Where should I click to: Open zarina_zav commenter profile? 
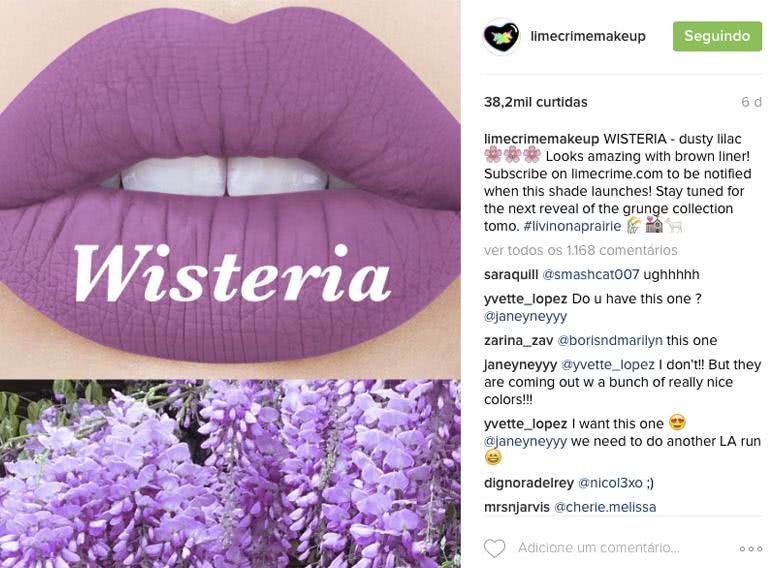tap(518, 341)
